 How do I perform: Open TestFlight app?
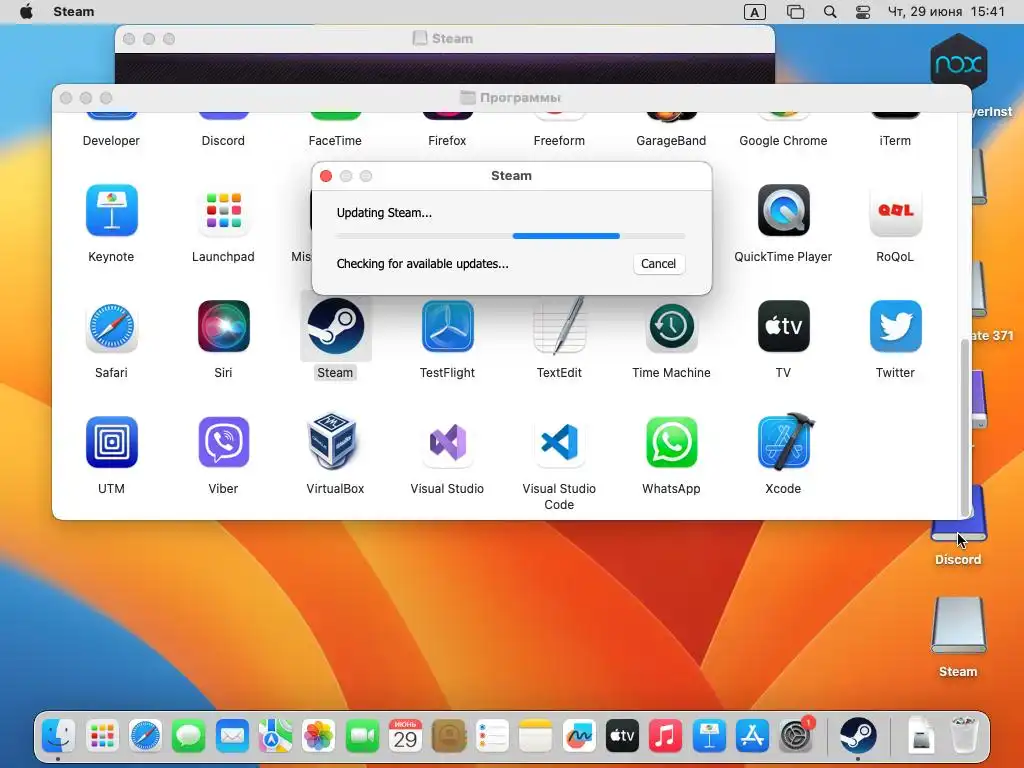click(x=447, y=327)
